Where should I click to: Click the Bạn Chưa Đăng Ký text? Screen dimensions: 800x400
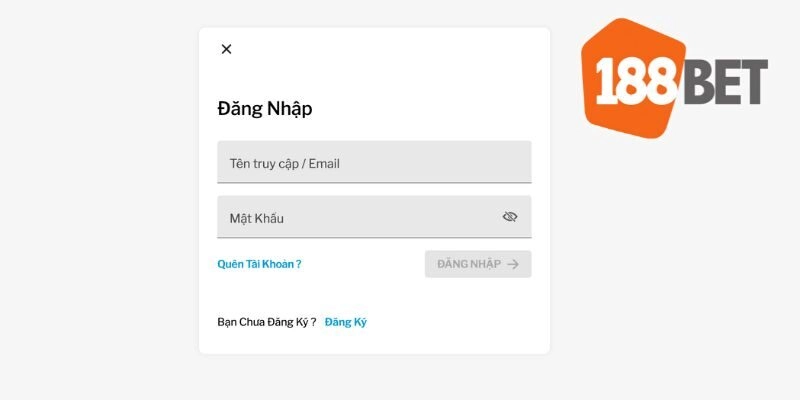point(266,322)
